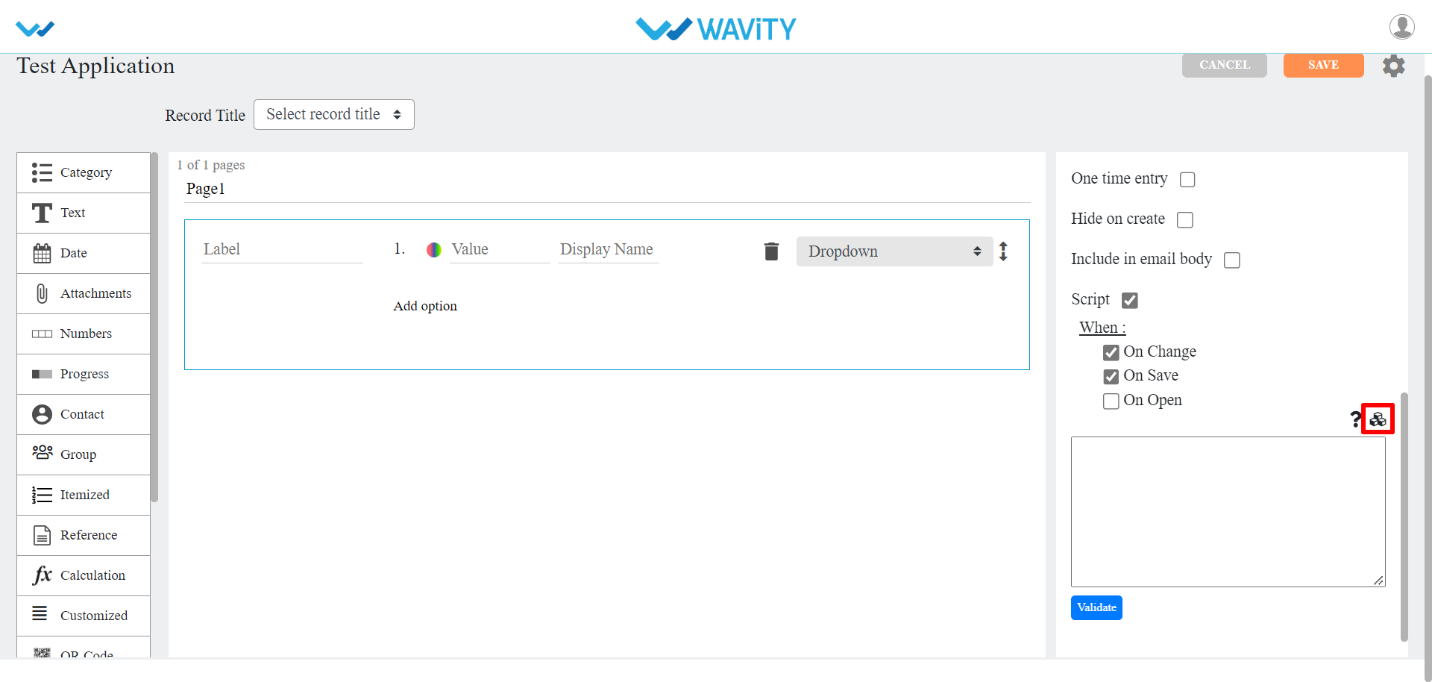Toggle Hide on create checkbox
This screenshot has height=682, width=1432.
[1185, 220]
